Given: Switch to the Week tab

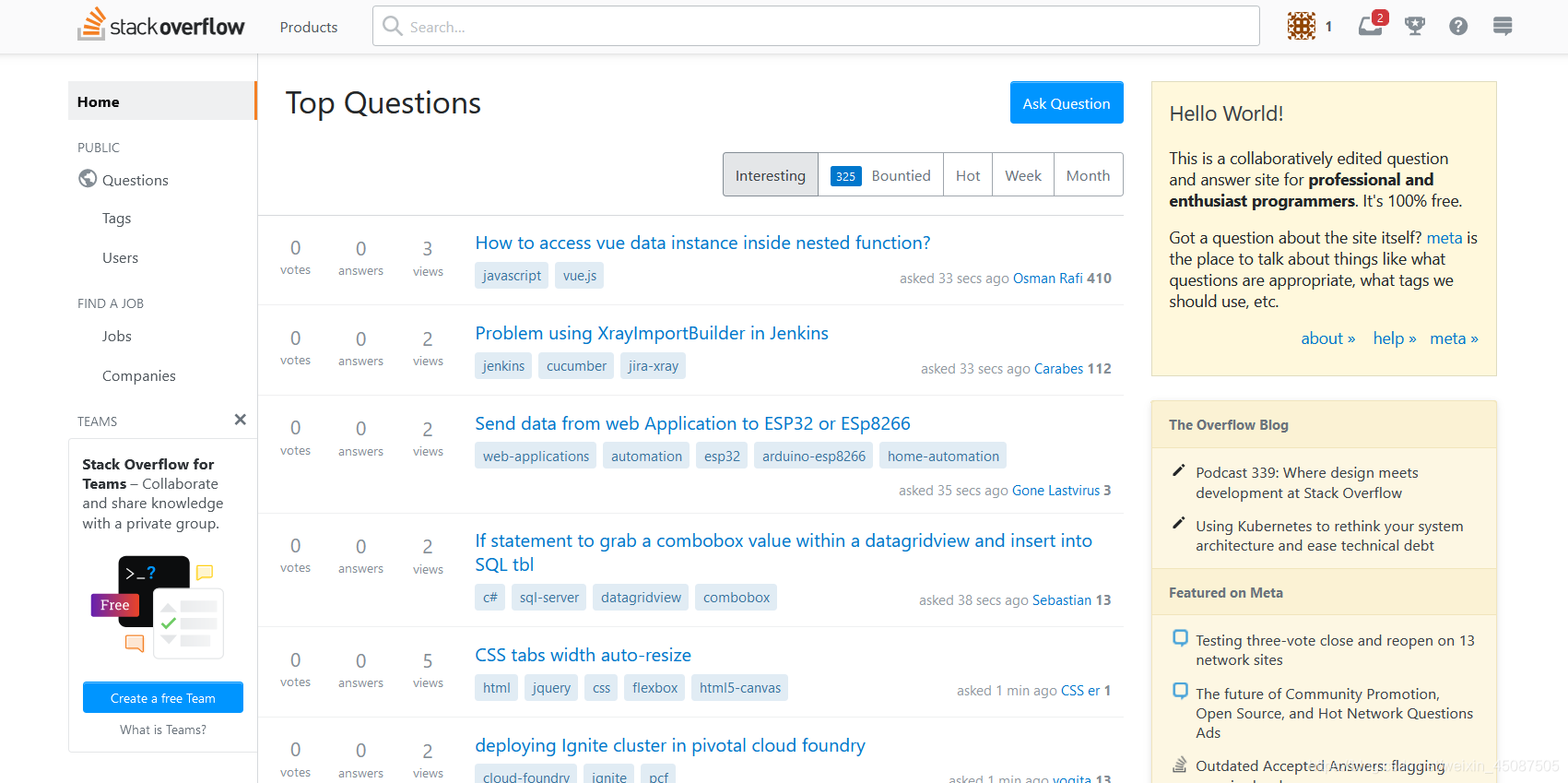Looking at the screenshot, I should click(1023, 175).
